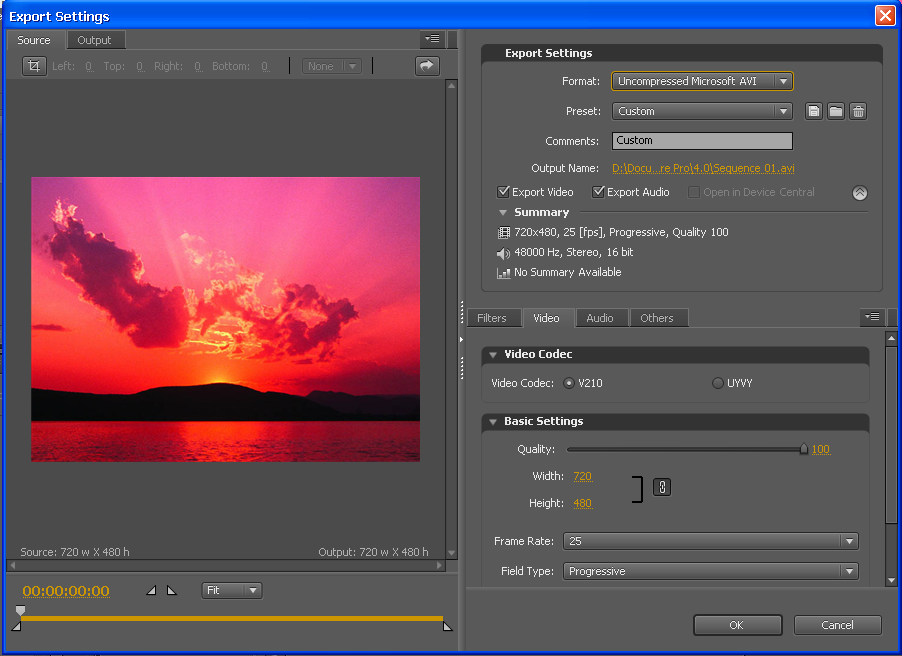Open the Format dropdown
The height and width of the screenshot is (656, 902).
click(x=702, y=81)
